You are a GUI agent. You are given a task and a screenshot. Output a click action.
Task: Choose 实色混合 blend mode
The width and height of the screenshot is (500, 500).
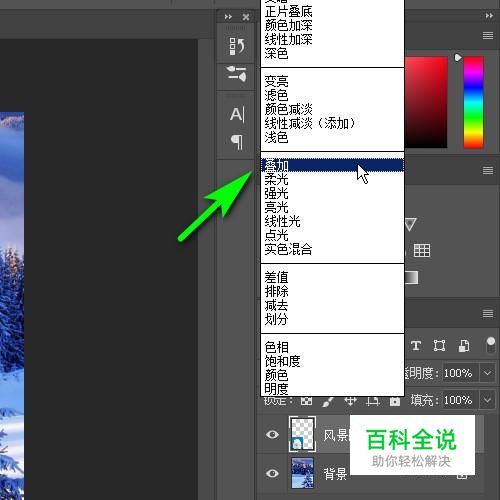pyautogui.click(x=332, y=249)
